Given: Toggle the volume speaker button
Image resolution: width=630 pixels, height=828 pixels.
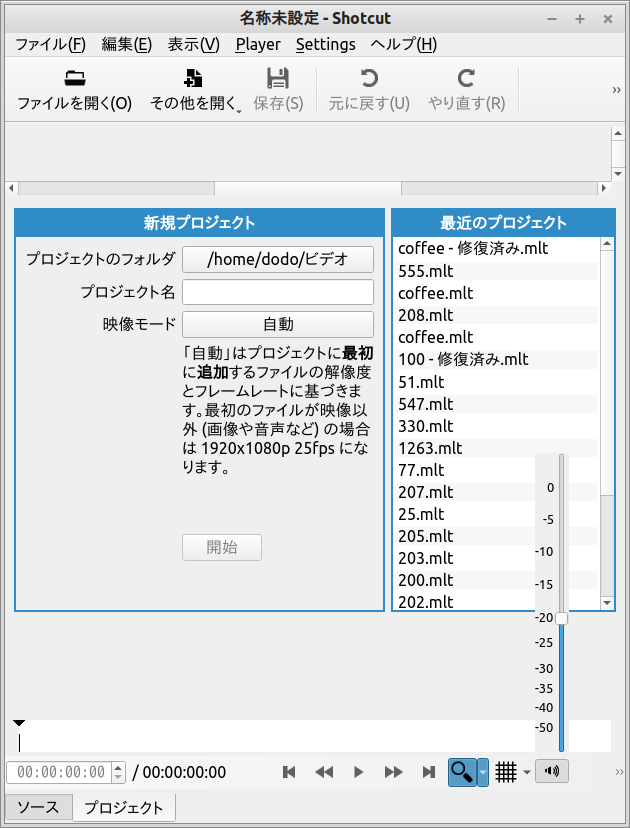Looking at the screenshot, I should pyautogui.click(x=551, y=771).
